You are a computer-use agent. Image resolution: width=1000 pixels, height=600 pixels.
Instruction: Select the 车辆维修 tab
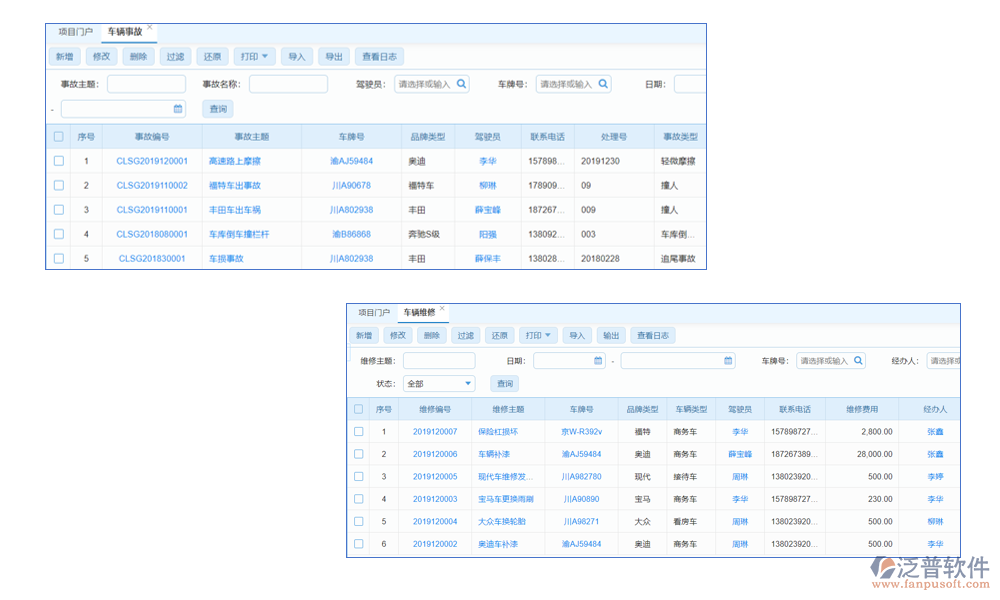421,310
